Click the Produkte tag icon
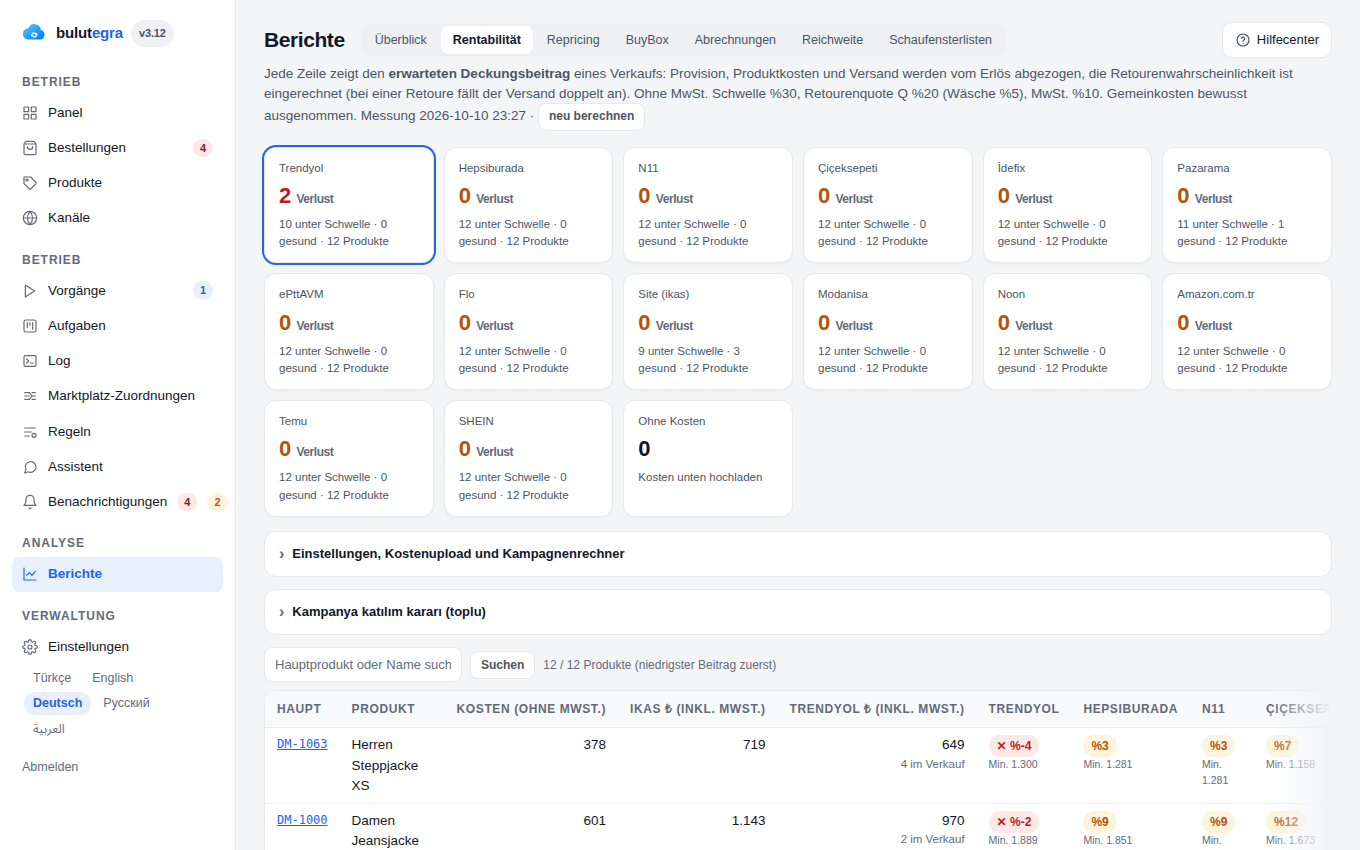Viewport: 1360px width, 850px height. point(30,183)
